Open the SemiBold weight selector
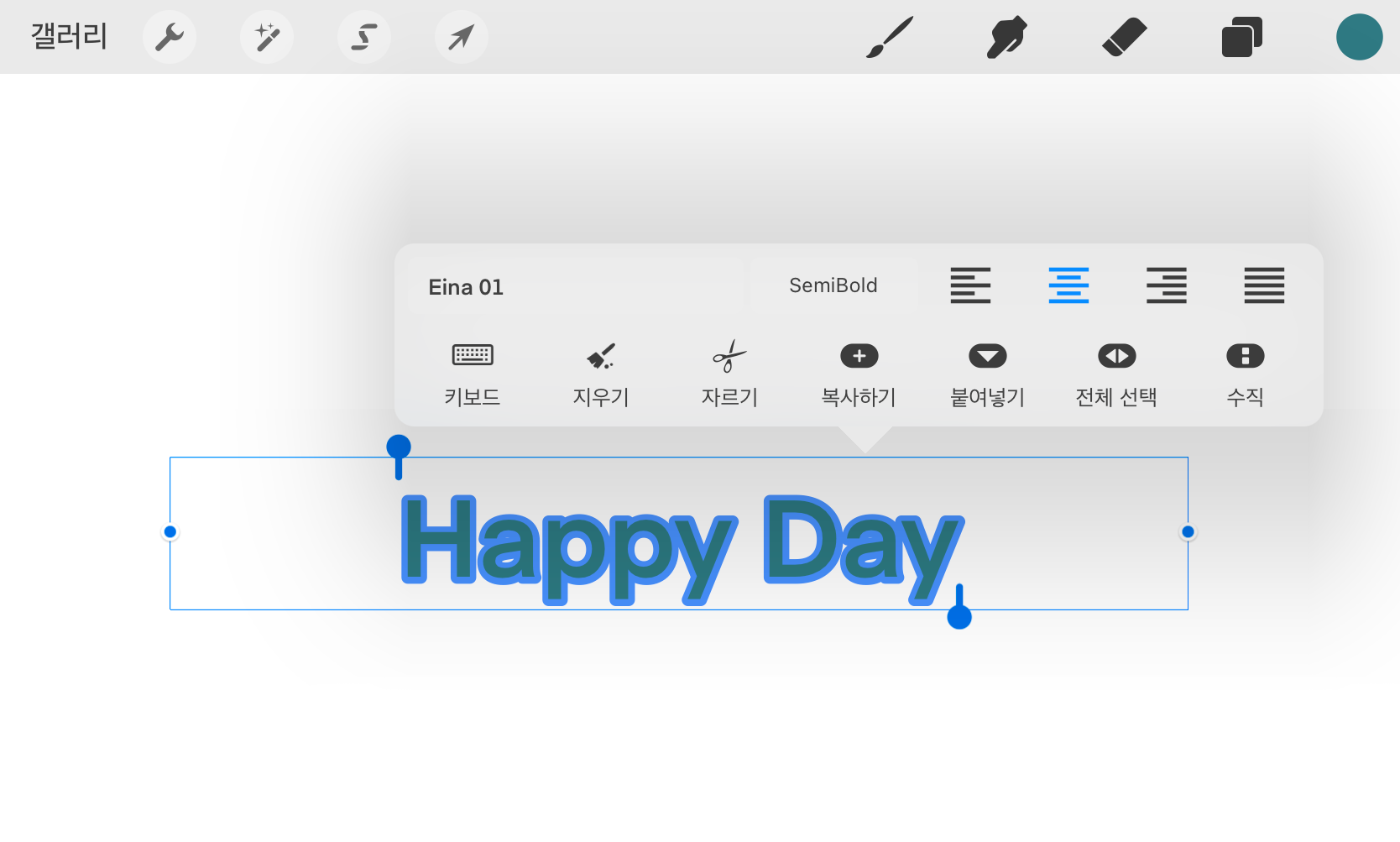 point(832,285)
